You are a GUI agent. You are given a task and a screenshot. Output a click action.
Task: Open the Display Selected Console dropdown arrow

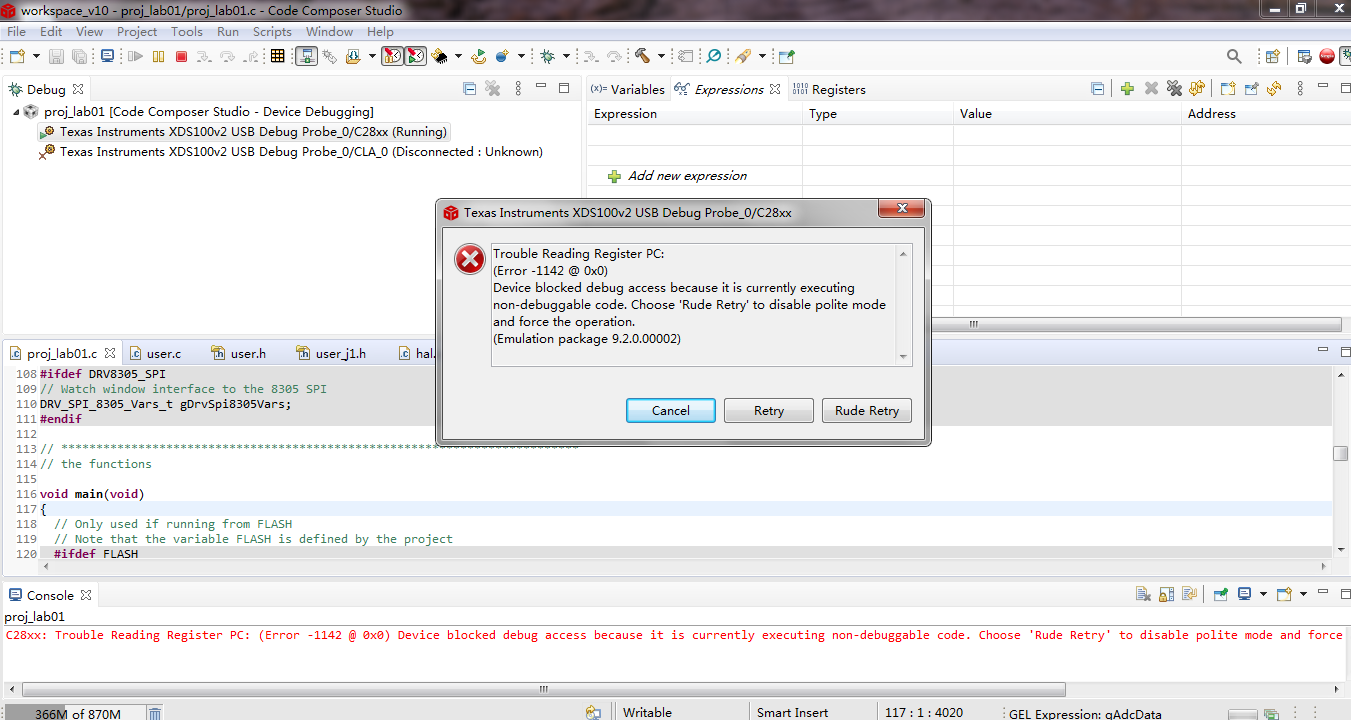pyautogui.click(x=1264, y=594)
